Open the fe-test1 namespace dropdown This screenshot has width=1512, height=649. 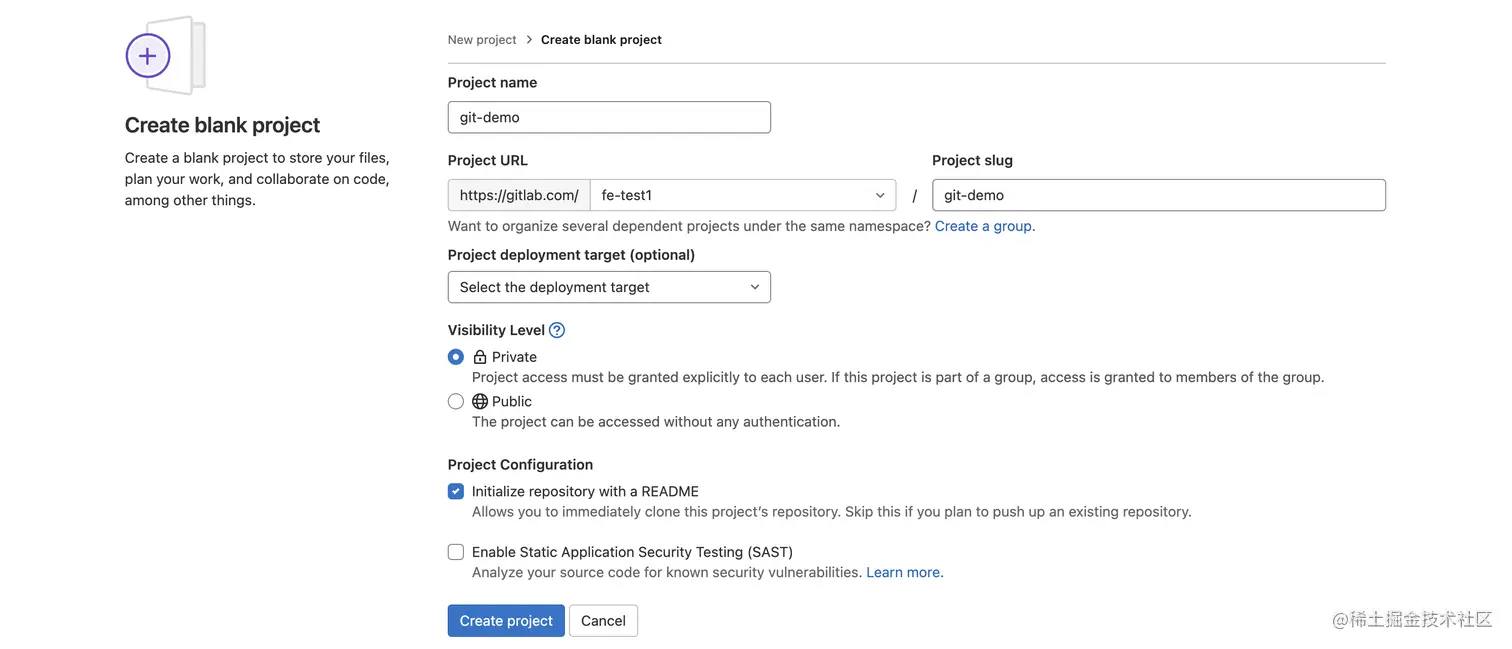[x=743, y=195]
